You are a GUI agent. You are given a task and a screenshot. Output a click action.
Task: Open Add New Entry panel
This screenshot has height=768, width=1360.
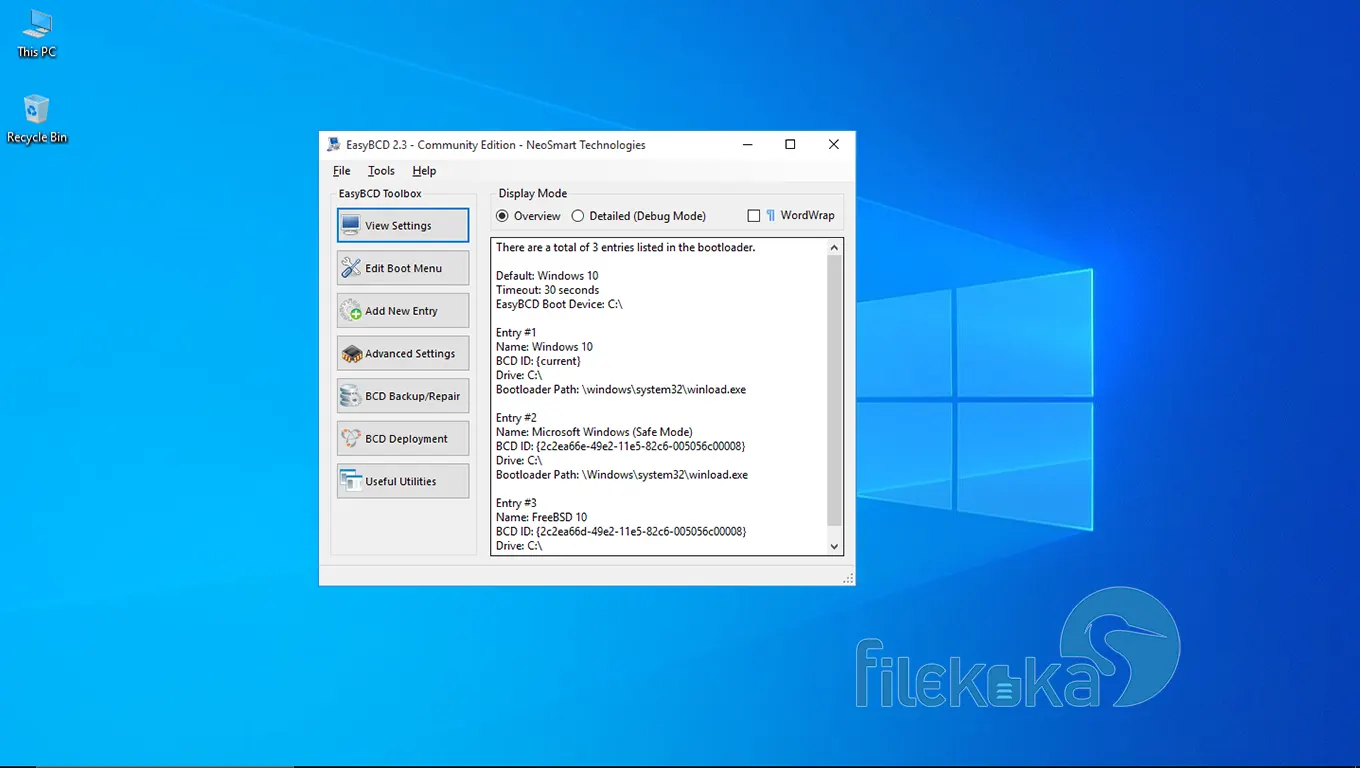[x=402, y=311]
